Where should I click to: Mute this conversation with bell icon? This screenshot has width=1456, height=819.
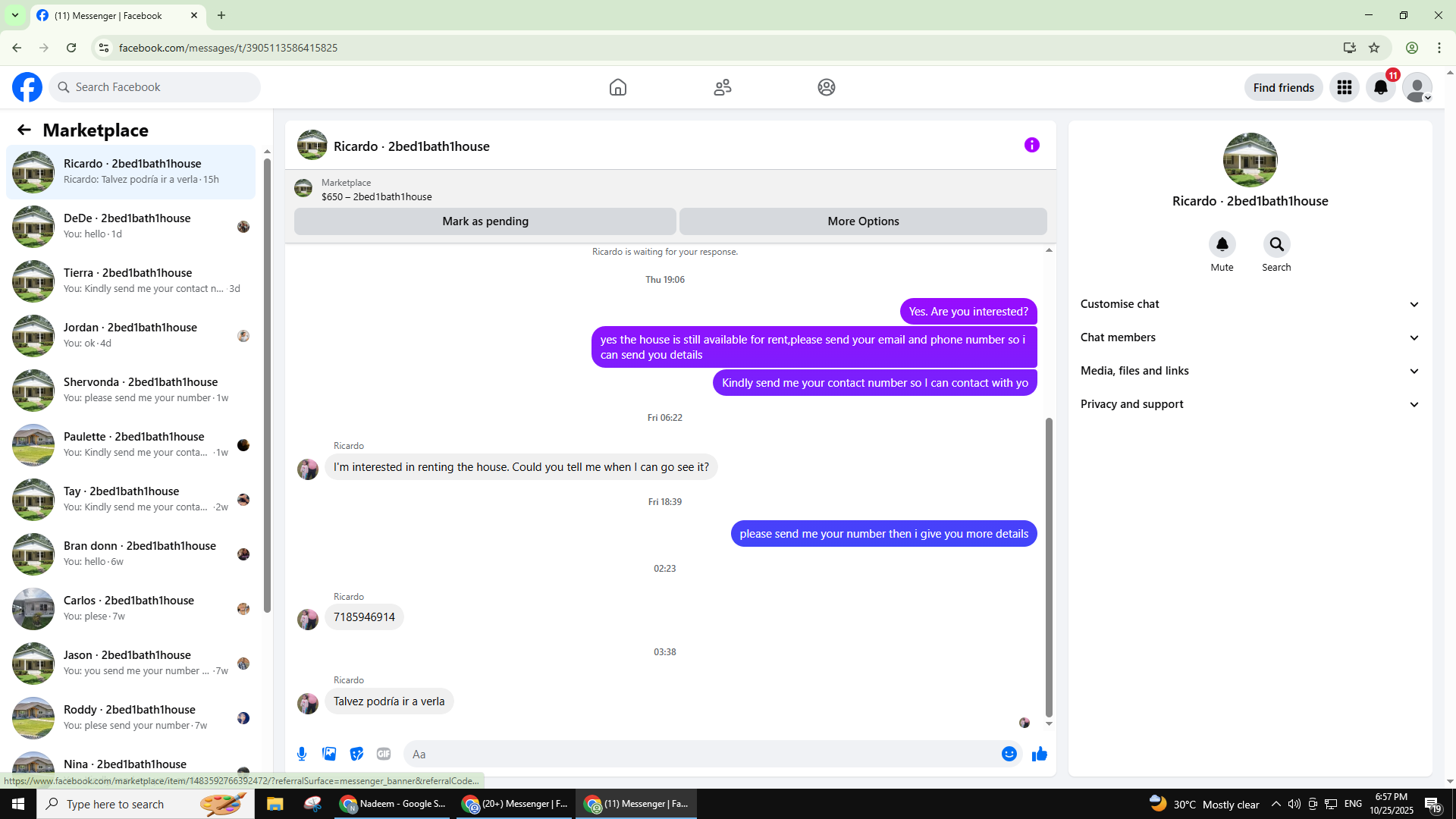click(x=1222, y=244)
